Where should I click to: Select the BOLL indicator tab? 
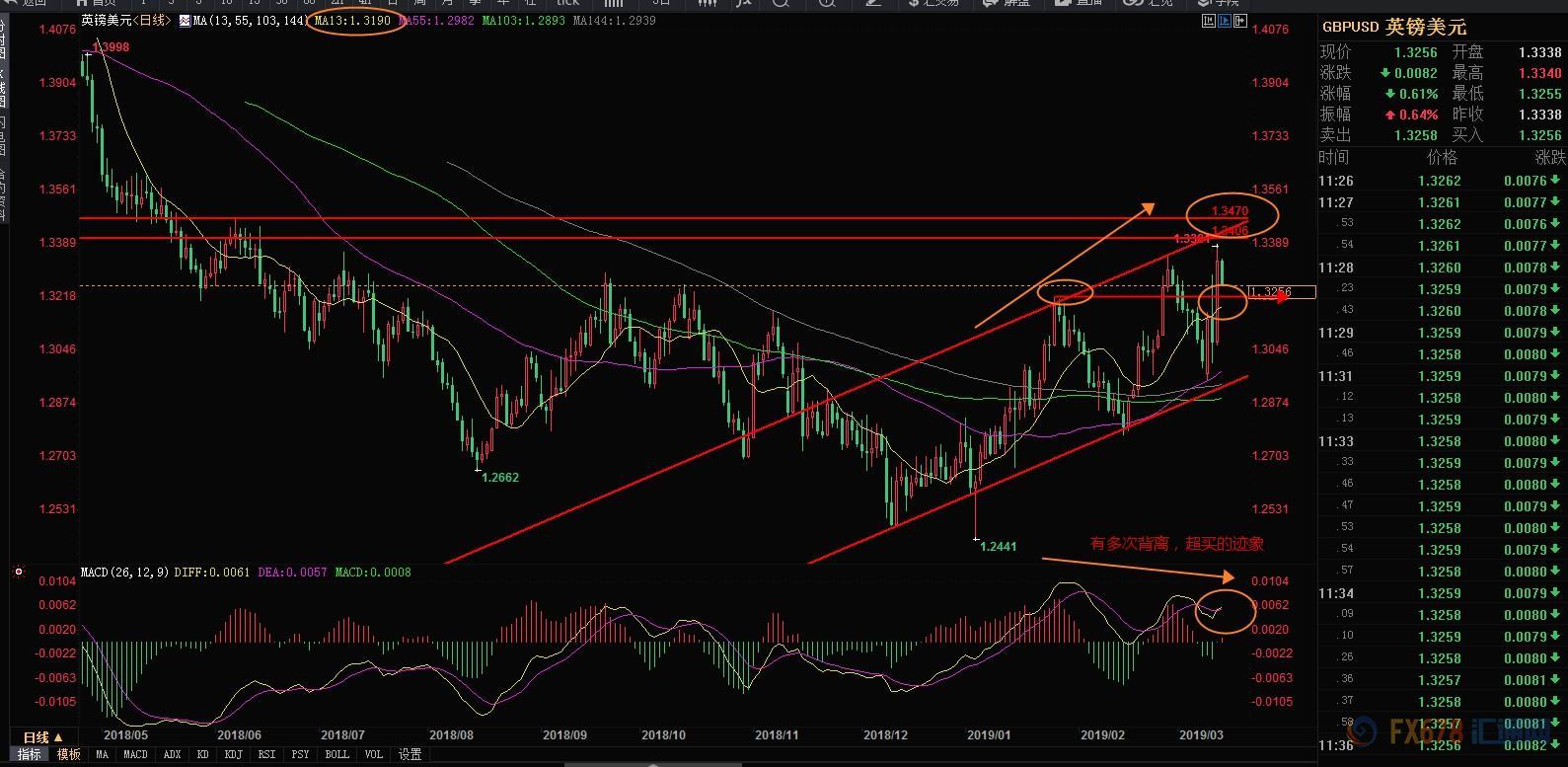point(336,754)
